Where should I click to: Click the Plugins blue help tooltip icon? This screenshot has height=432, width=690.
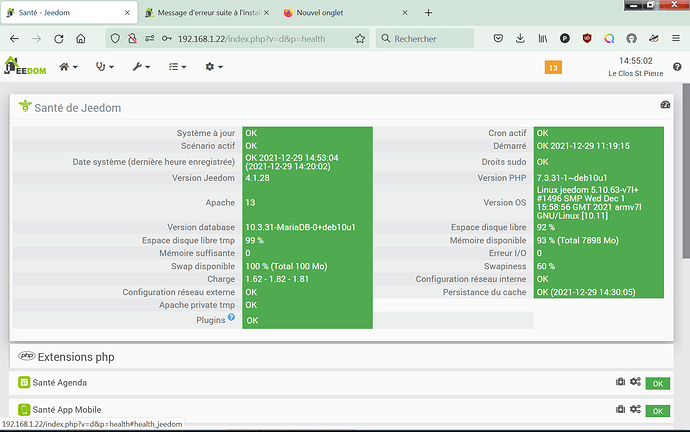pos(231,317)
